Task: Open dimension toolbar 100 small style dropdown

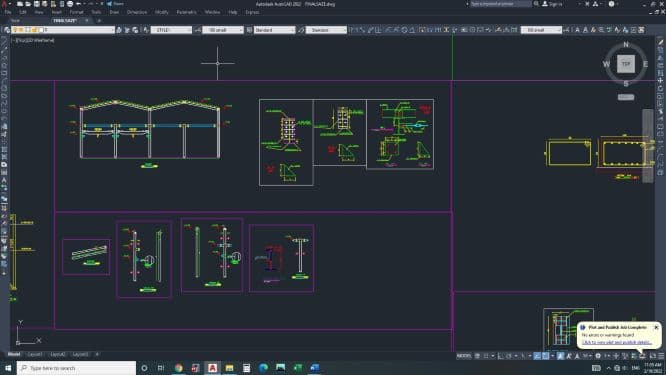Action: coord(541,30)
